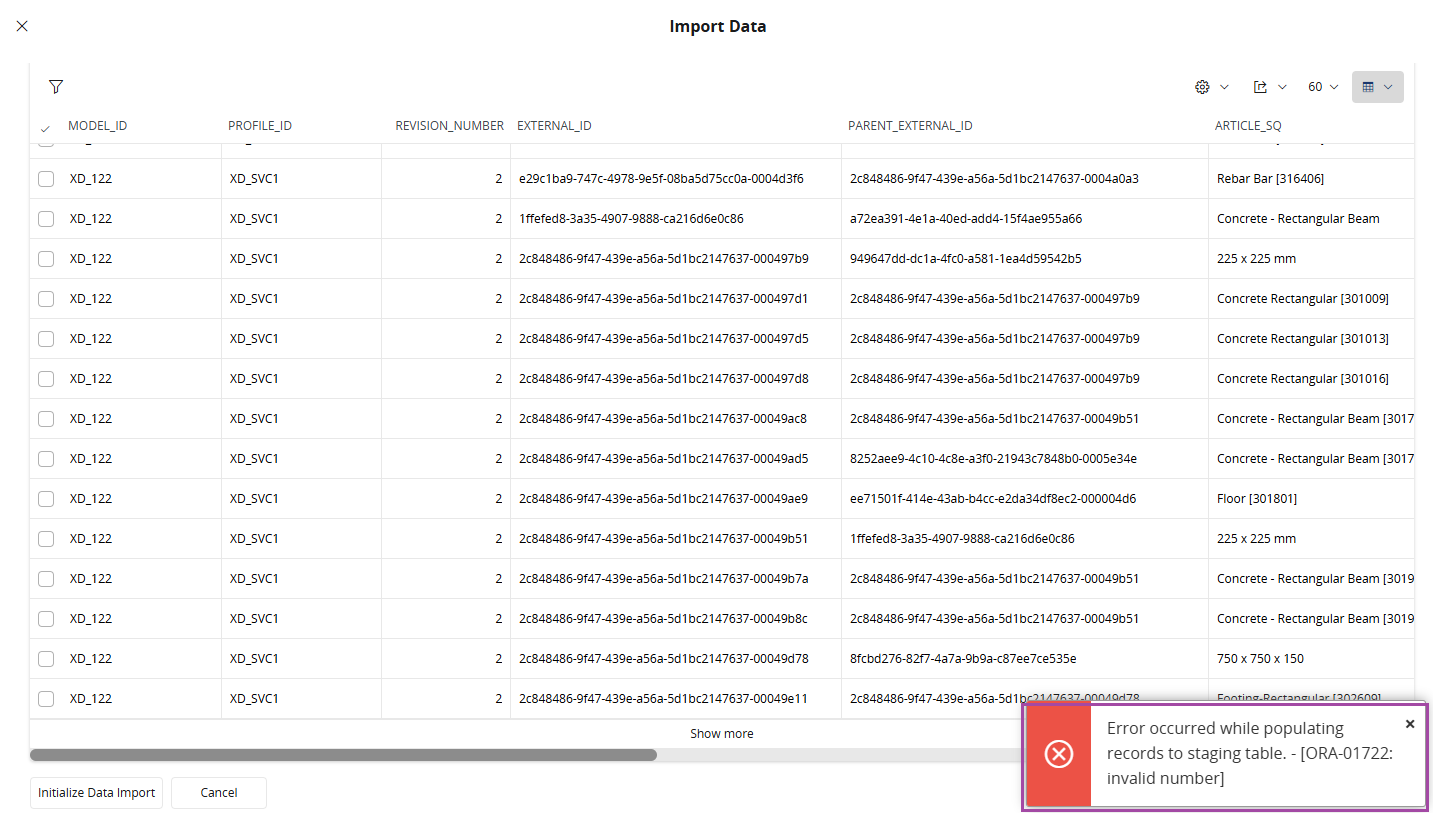This screenshot has height=814, width=1438.
Task: Click the horizontal scrollbar thumb
Action: 343,755
